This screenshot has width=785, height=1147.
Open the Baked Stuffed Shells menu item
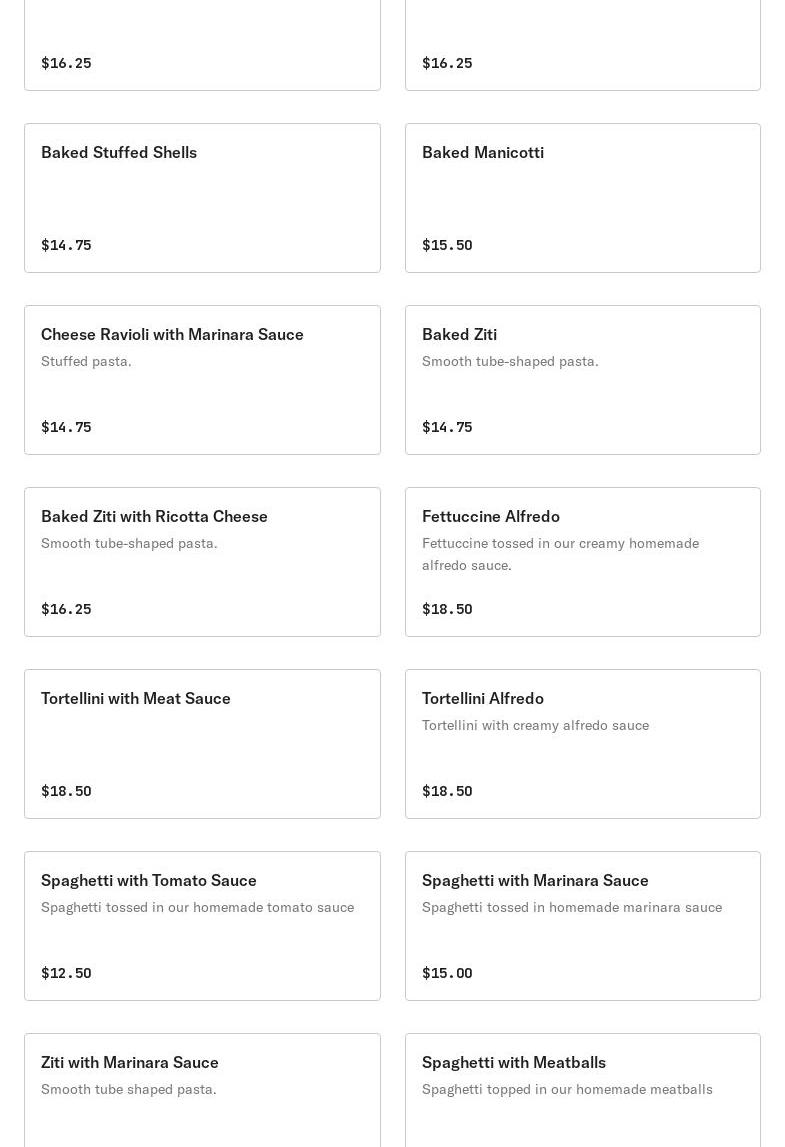tap(119, 153)
